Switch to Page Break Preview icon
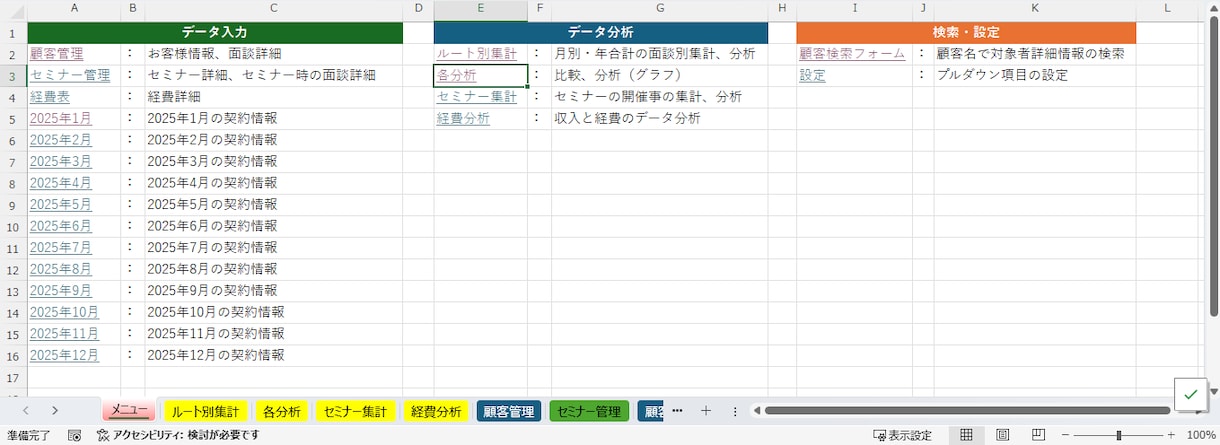 coord(1038,435)
